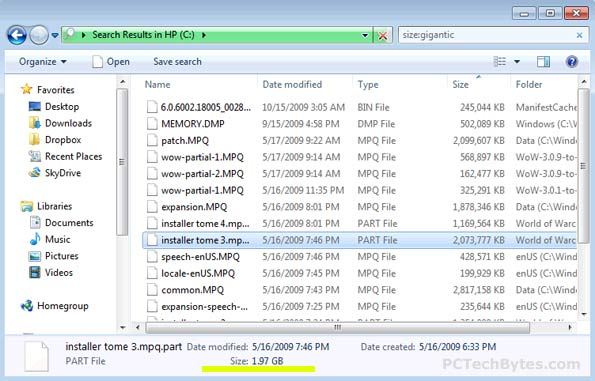Screen dimensions: 595x381
Task: Open the Organize menu
Action: 42,61
